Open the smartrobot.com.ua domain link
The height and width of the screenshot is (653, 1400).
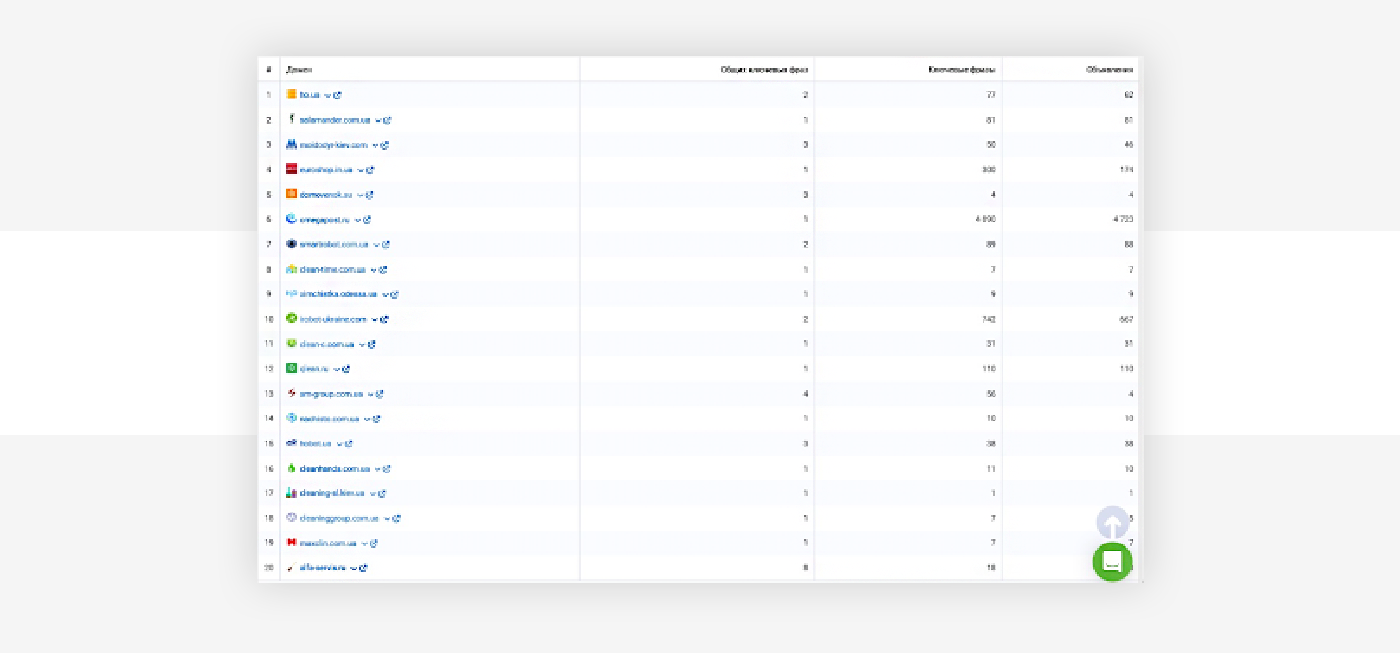tap(334, 245)
